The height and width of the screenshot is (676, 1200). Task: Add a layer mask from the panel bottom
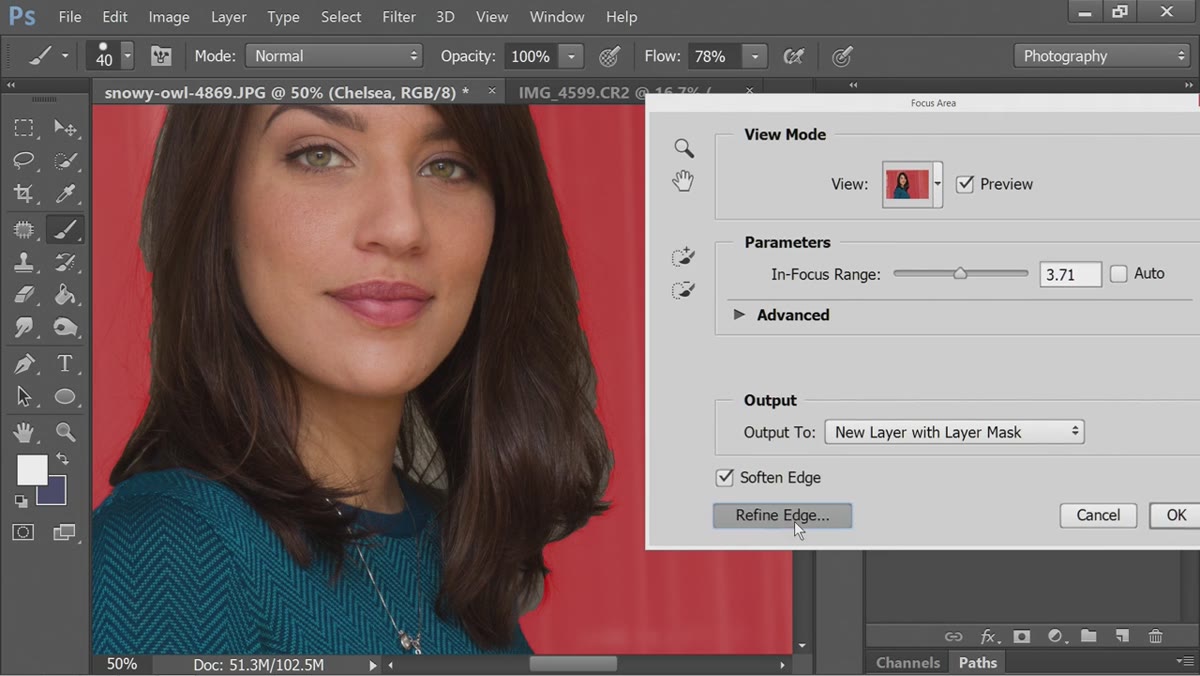pos(1022,636)
